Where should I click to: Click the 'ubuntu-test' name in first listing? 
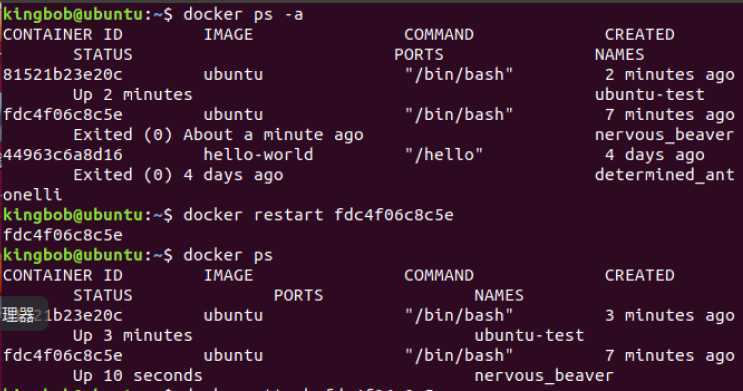(650, 95)
